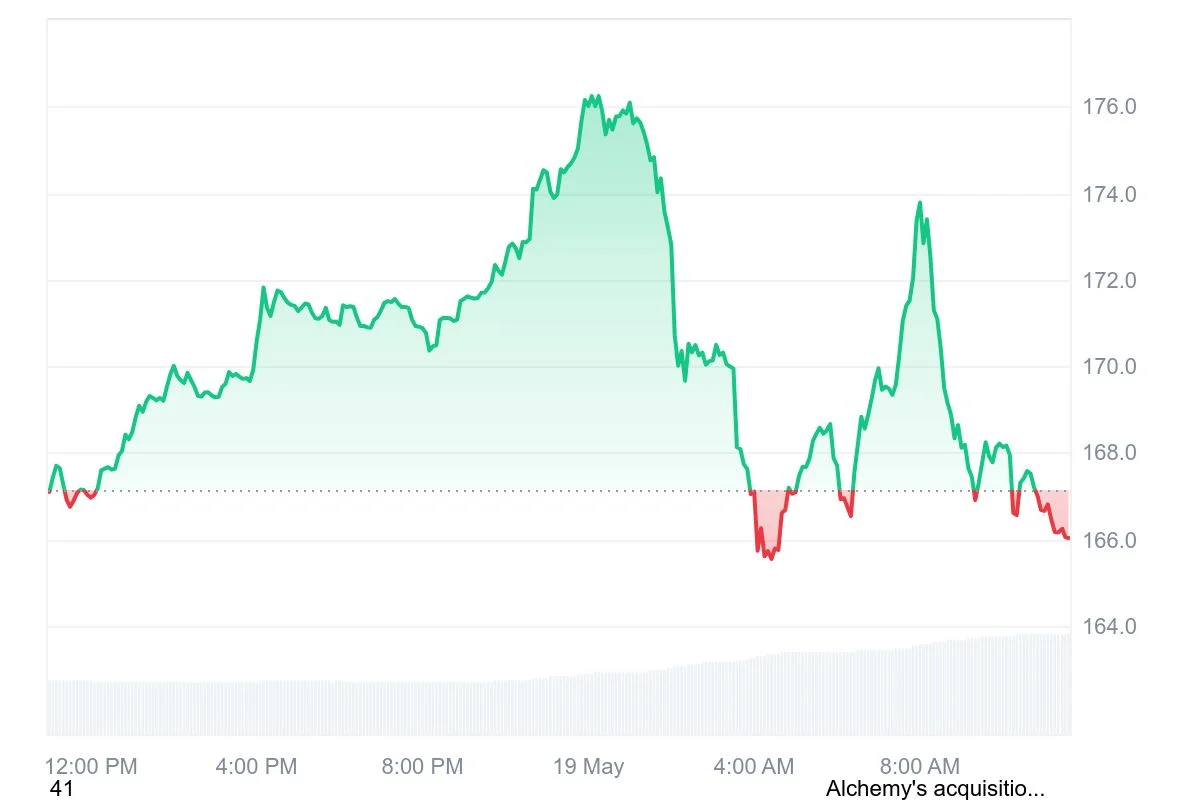Select the 168.0 y-axis label

coord(1109,454)
